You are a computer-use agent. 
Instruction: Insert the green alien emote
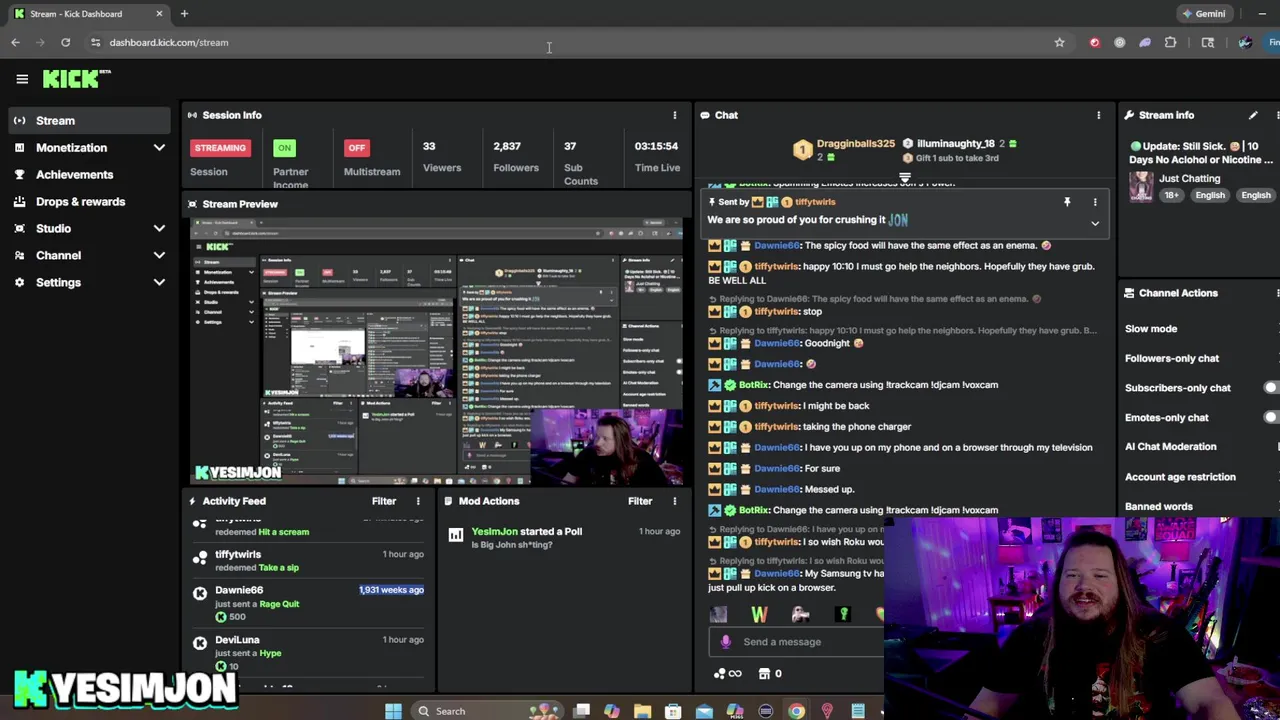[x=843, y=614]
